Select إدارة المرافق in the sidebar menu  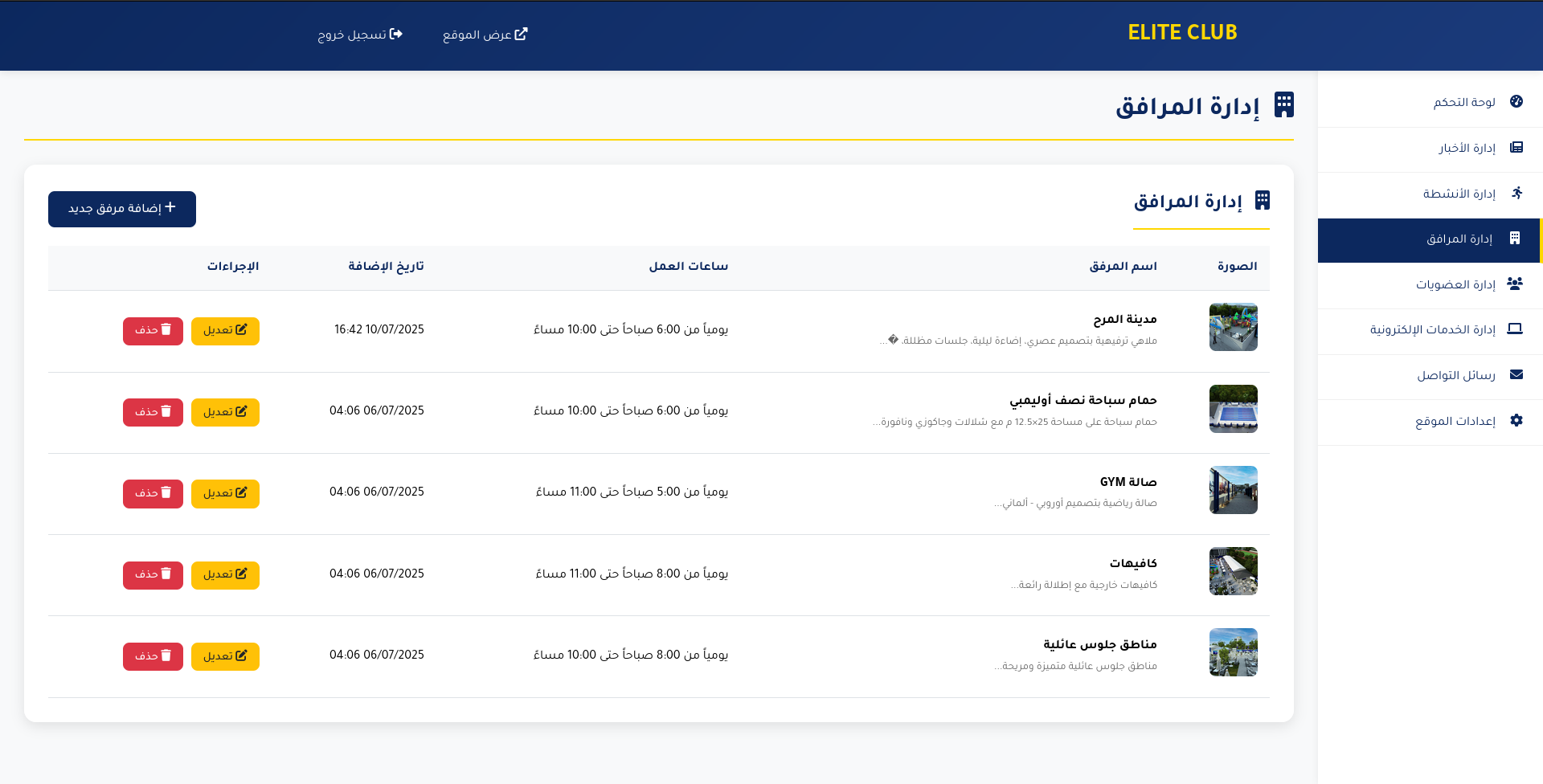point(1429,240)
